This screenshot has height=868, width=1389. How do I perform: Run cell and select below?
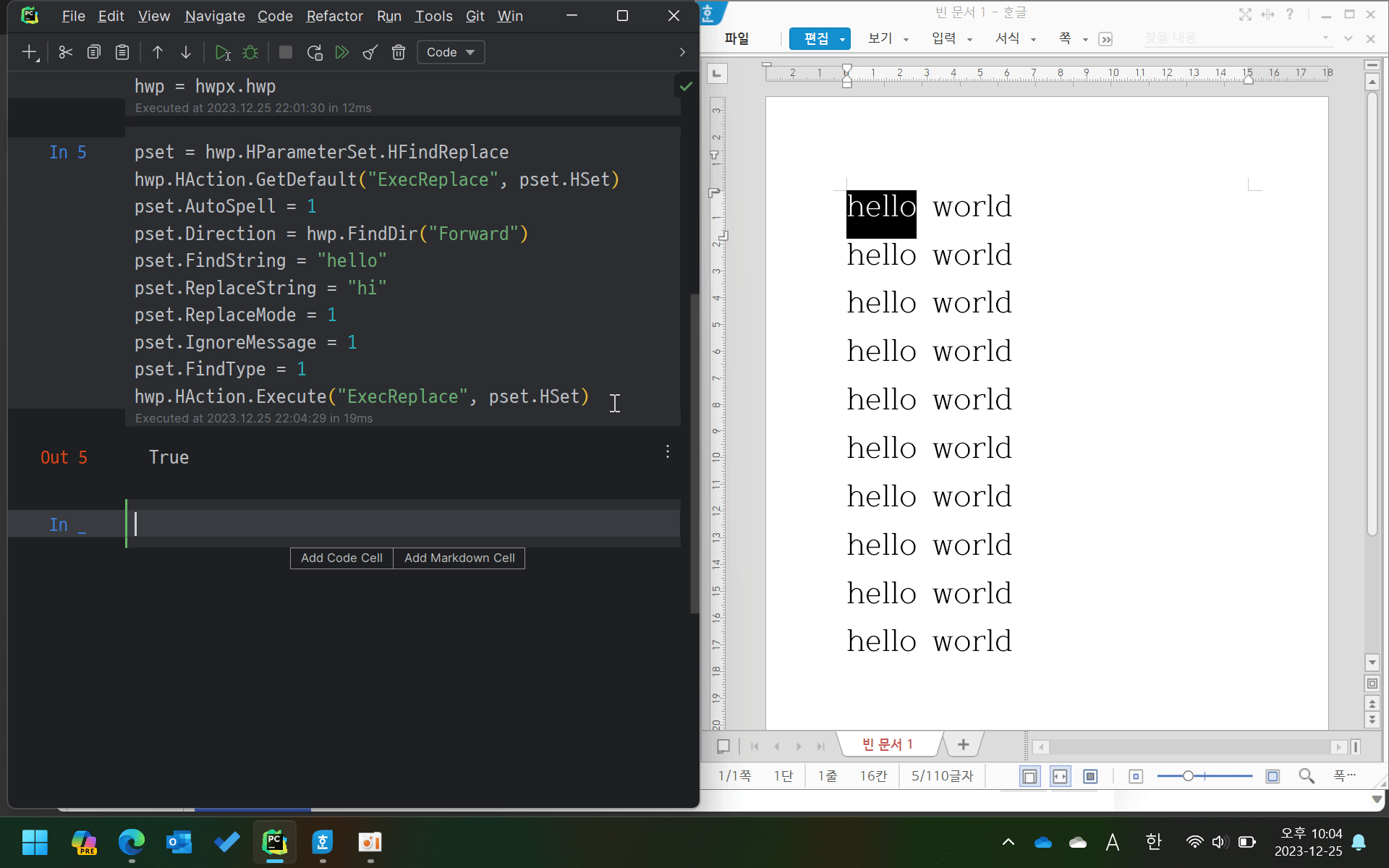(x=223, y=52)
